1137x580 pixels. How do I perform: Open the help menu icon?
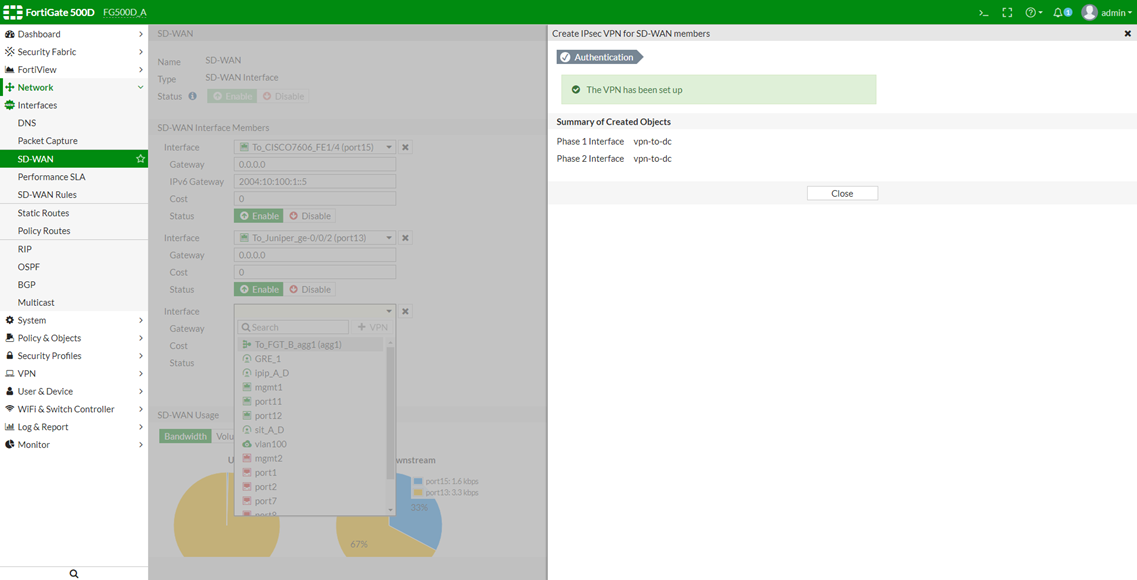(1033, 12)
